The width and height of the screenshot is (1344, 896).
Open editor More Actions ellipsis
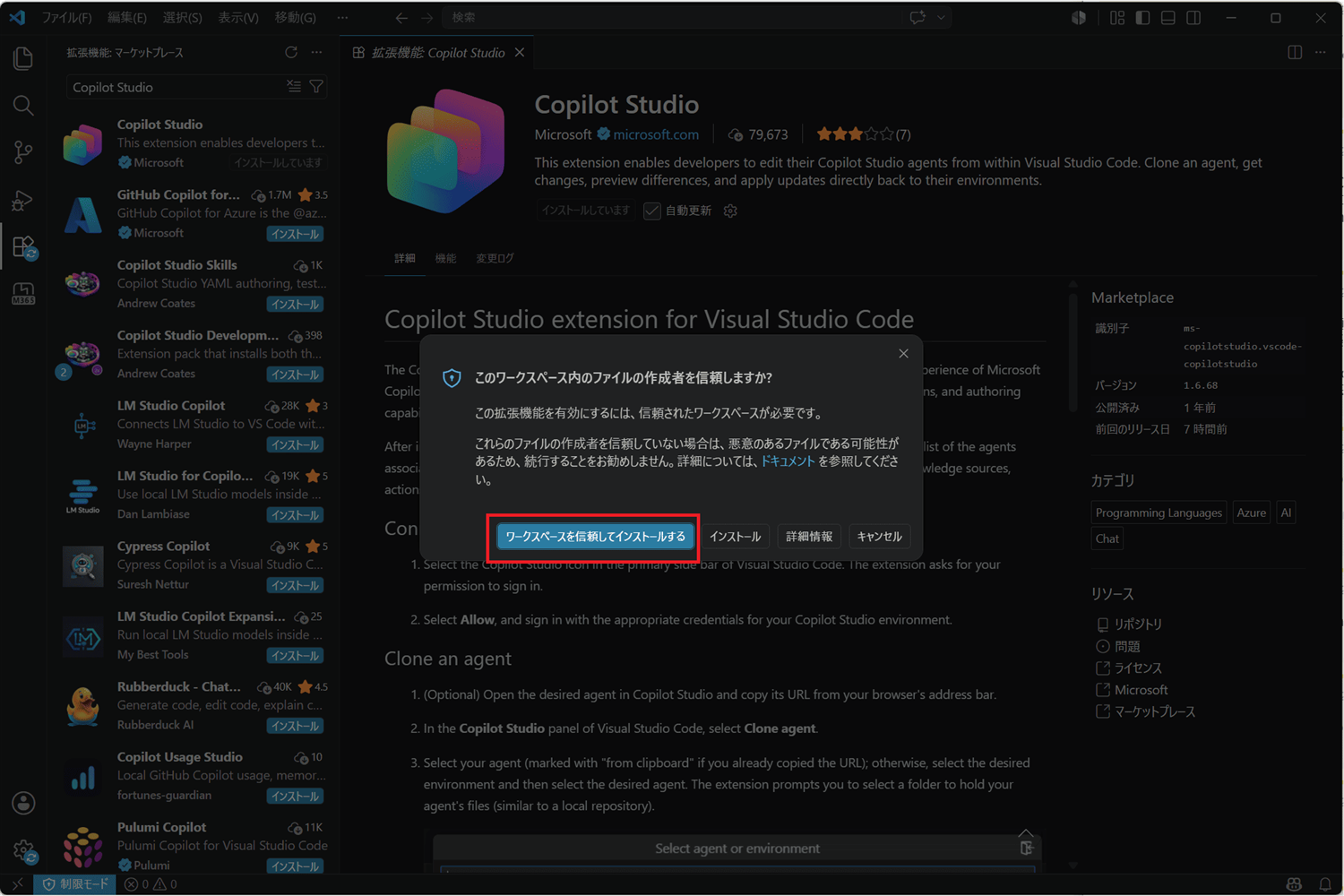[1320, 53]
